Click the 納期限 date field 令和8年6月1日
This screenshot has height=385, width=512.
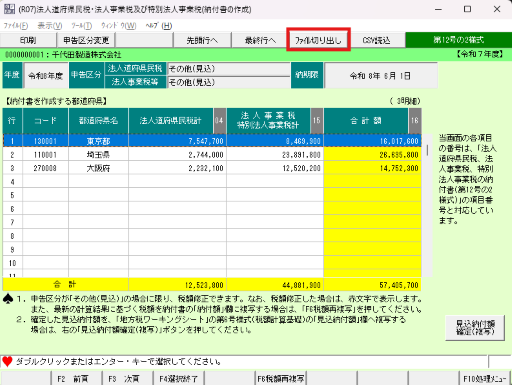point(381,76)
